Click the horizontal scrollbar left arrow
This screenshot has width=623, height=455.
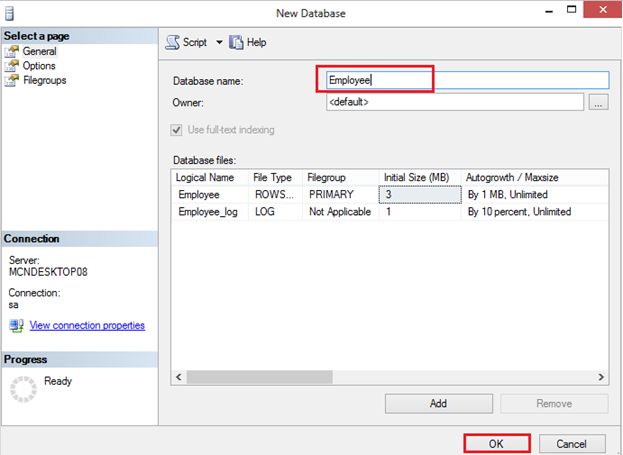(179, 377)
